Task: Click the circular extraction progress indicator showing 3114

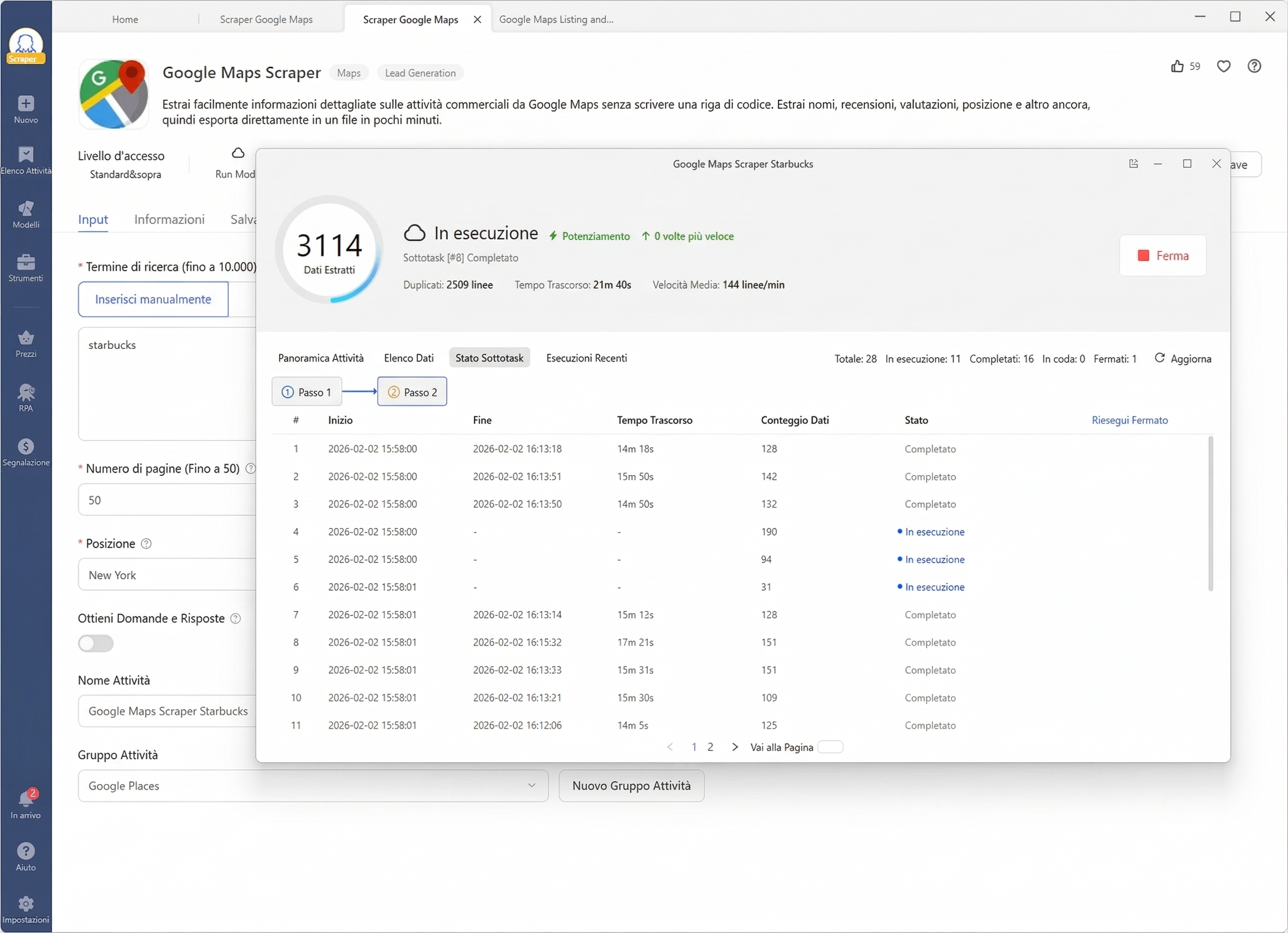Action: click(329, 250)
